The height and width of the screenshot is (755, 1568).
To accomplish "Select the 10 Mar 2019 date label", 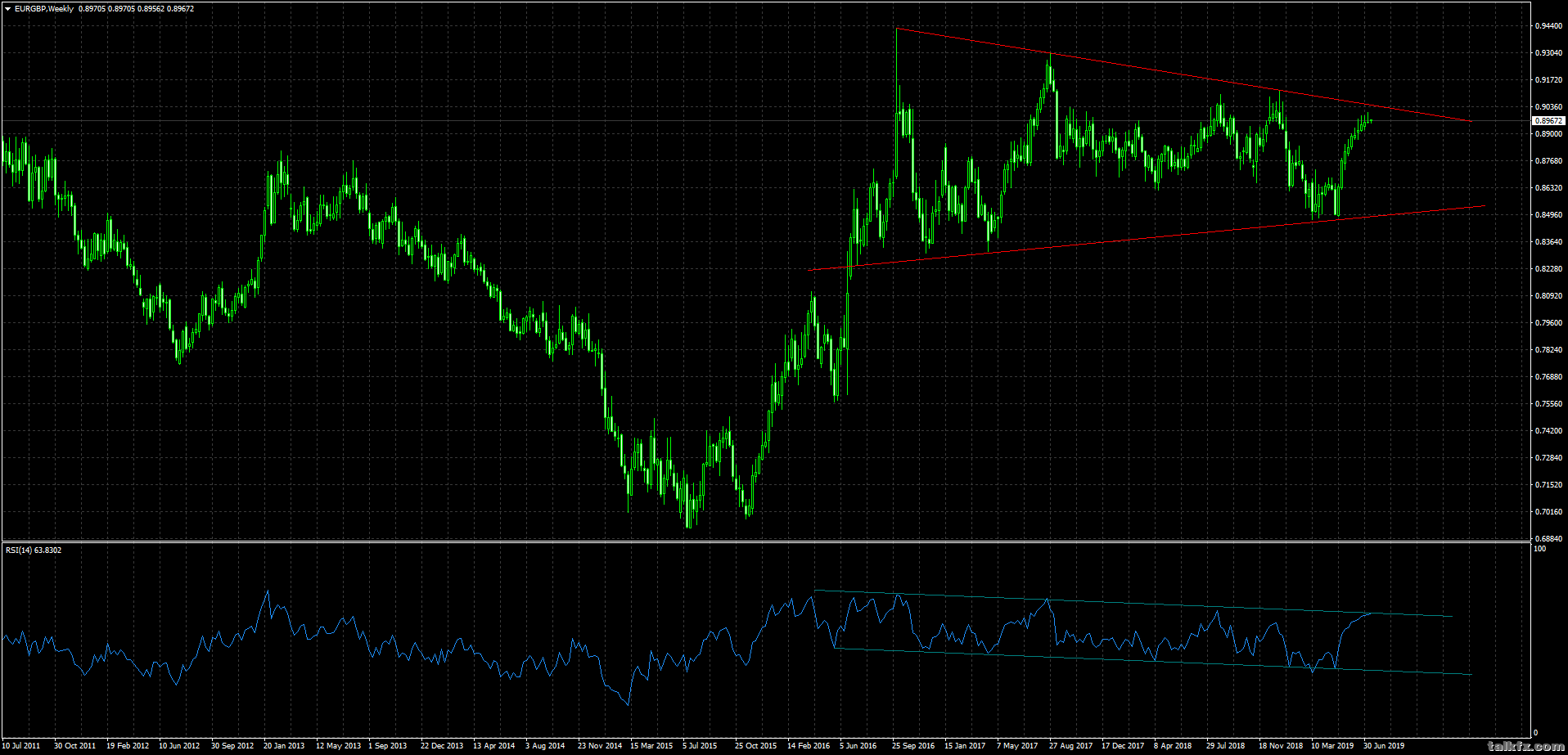I will 1332,746.
